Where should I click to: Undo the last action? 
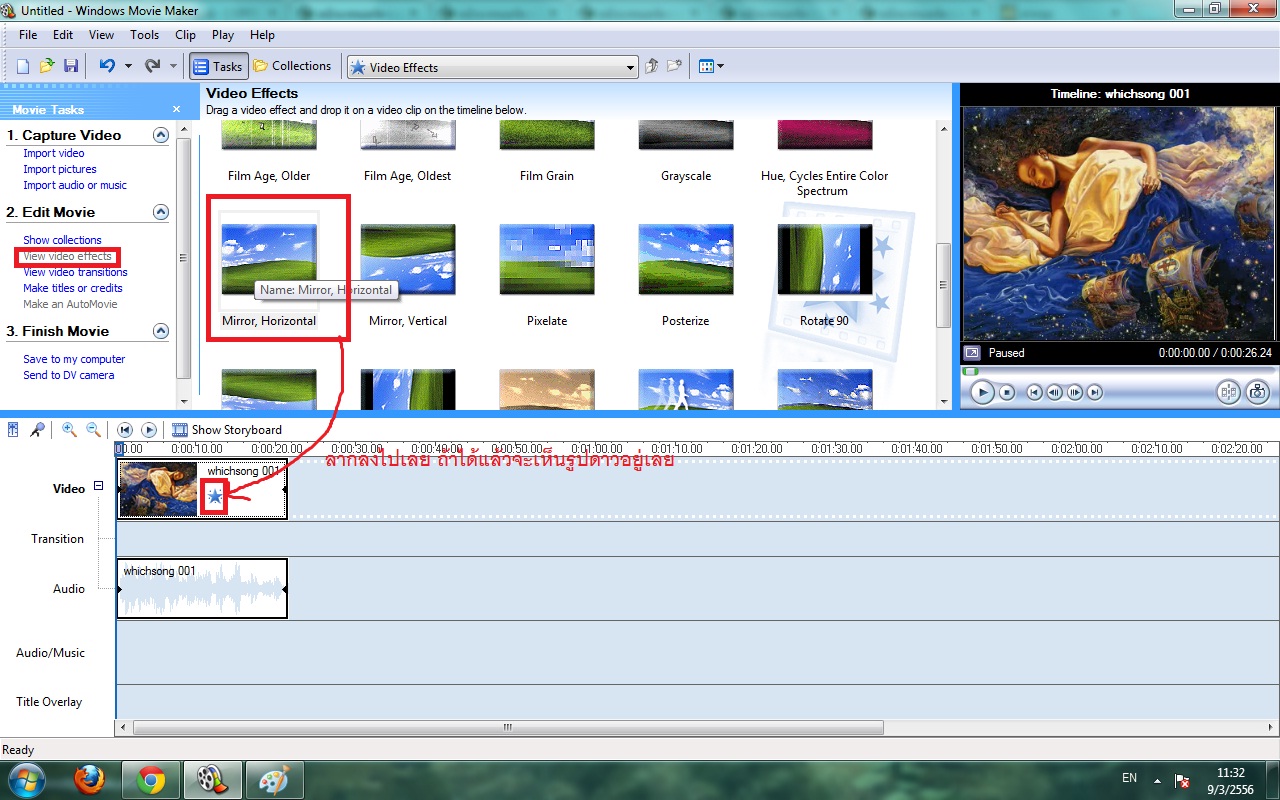coord(107,66)
